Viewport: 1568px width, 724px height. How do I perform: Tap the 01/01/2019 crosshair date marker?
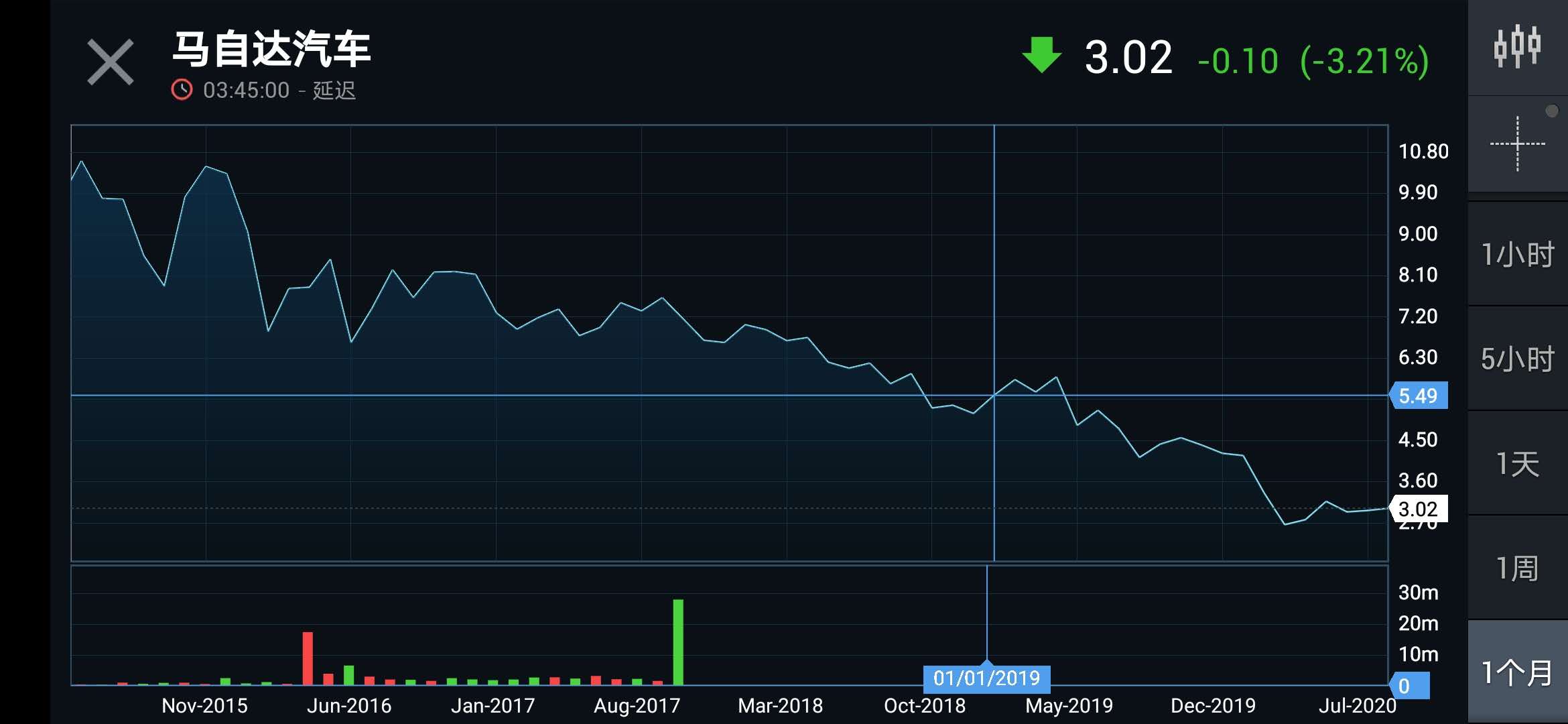[986, 678]
